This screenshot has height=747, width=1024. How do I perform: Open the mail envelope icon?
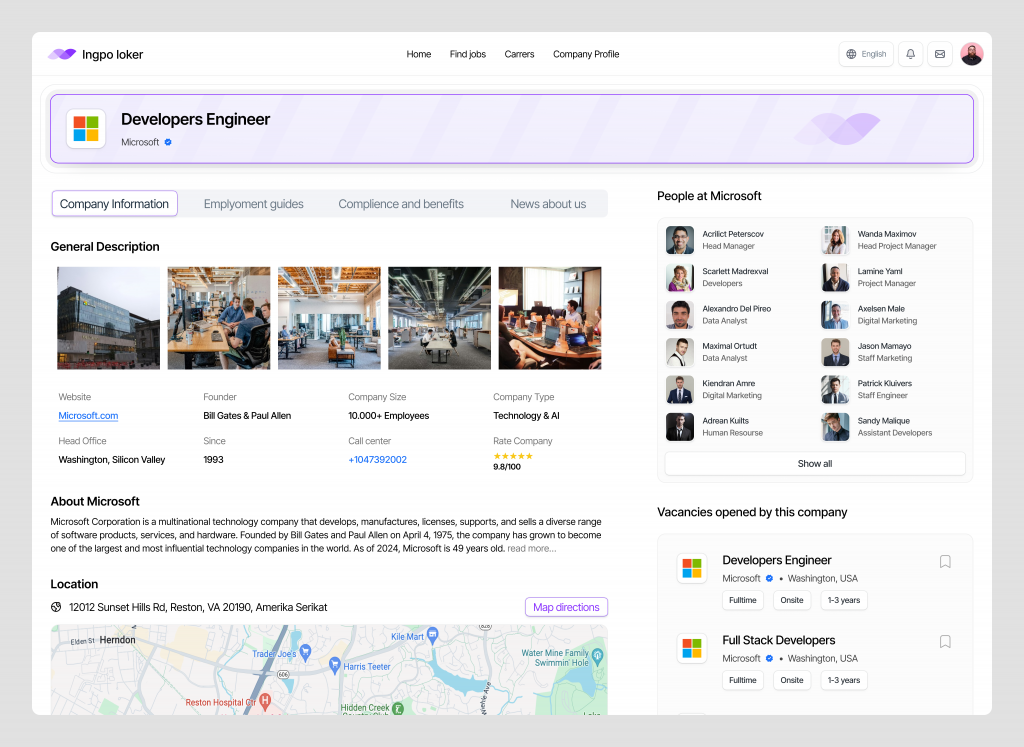coord(939,54)
